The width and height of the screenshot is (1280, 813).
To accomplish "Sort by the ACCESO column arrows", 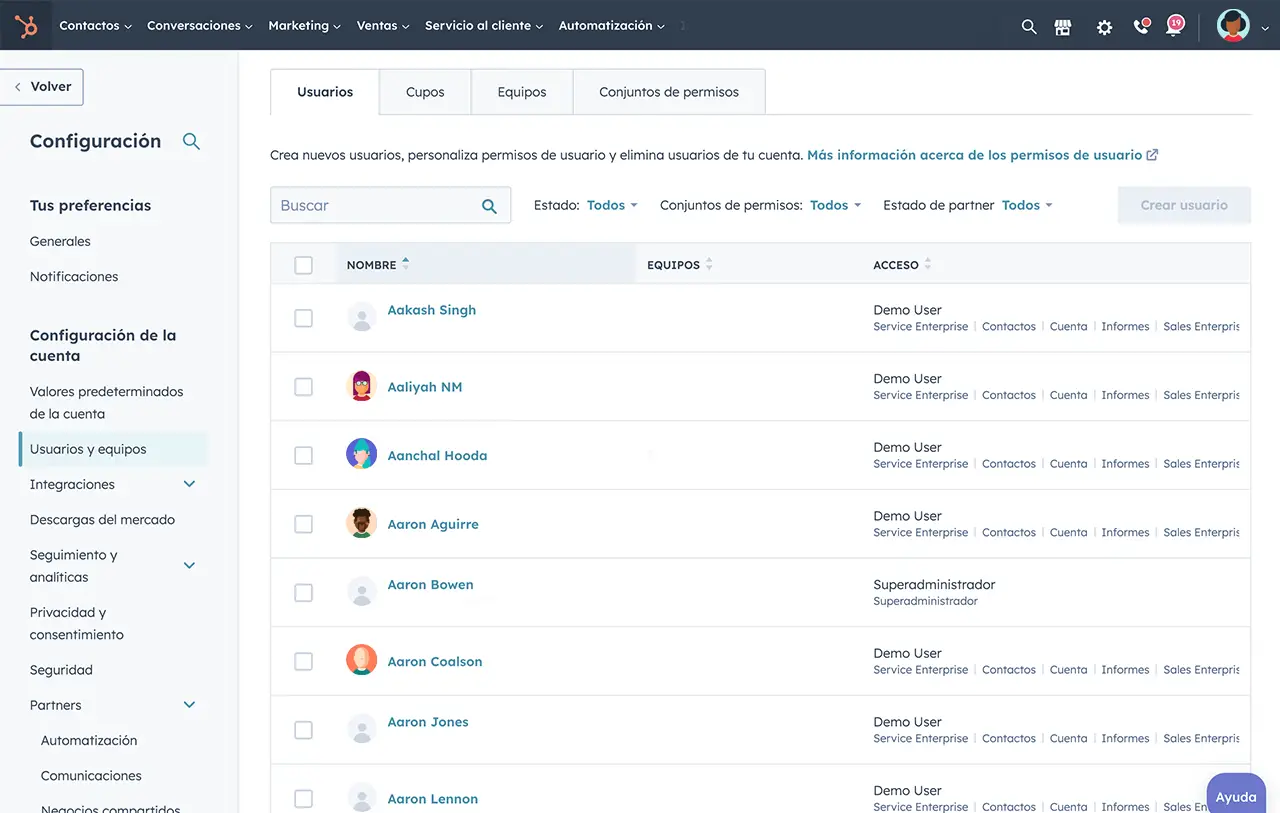I will 928,264.
